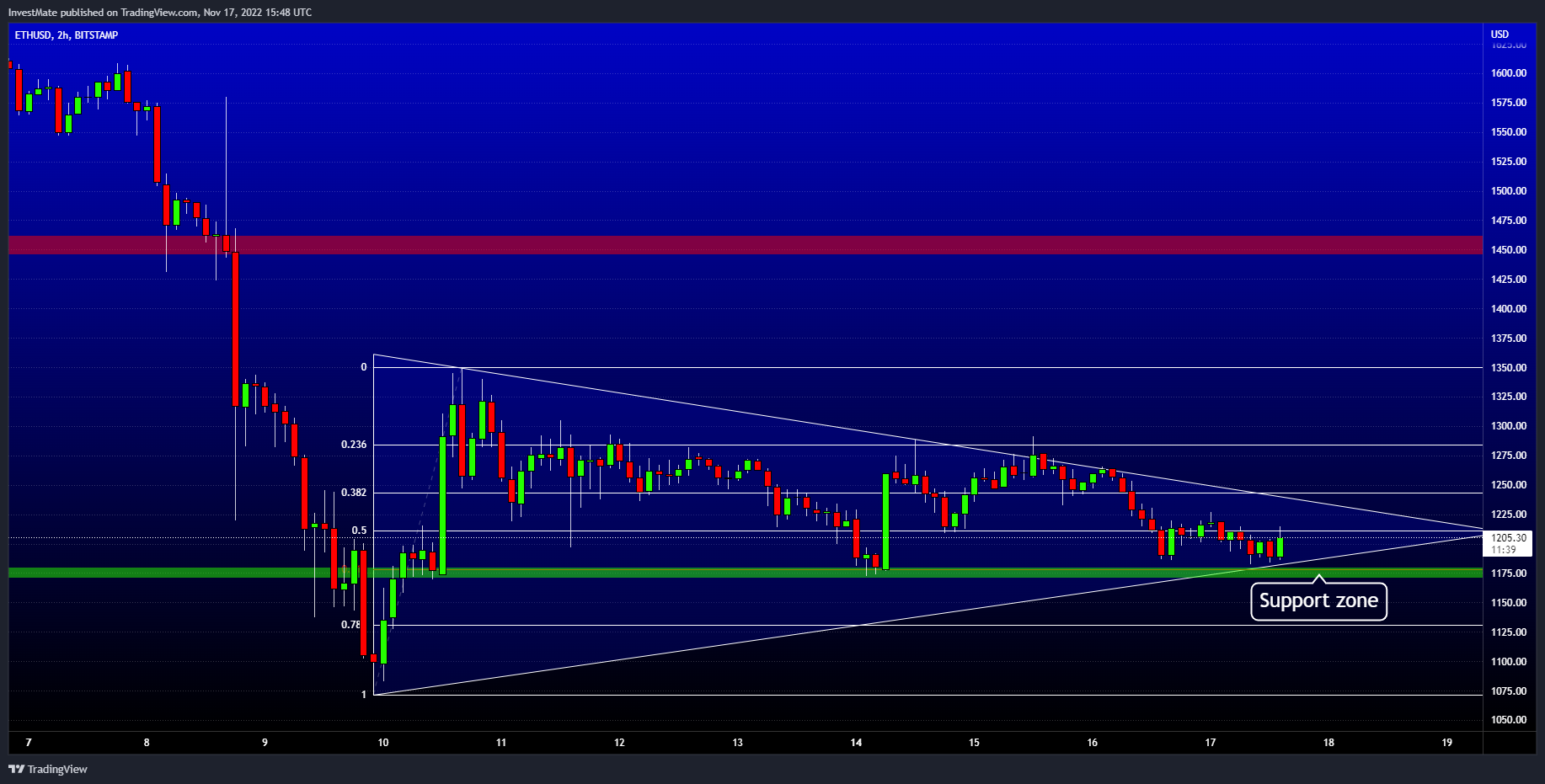Click the 1325.00 price axis label

coord(1508,397)
